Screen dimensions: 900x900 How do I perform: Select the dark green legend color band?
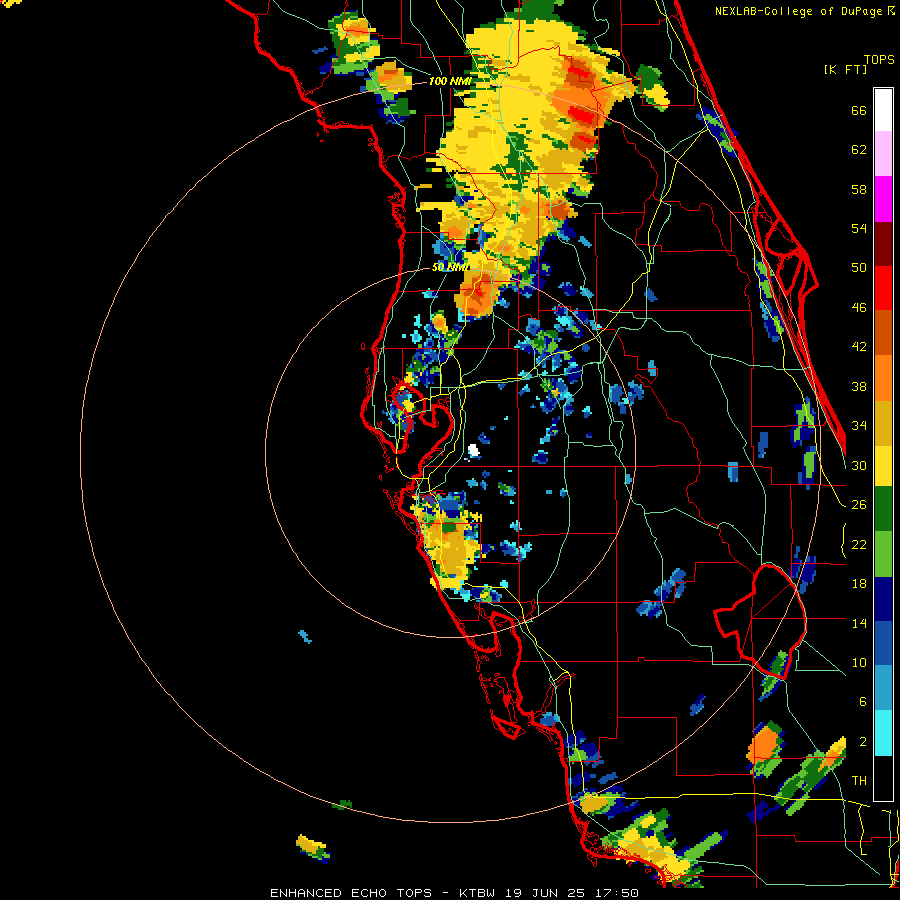point(883,509)
